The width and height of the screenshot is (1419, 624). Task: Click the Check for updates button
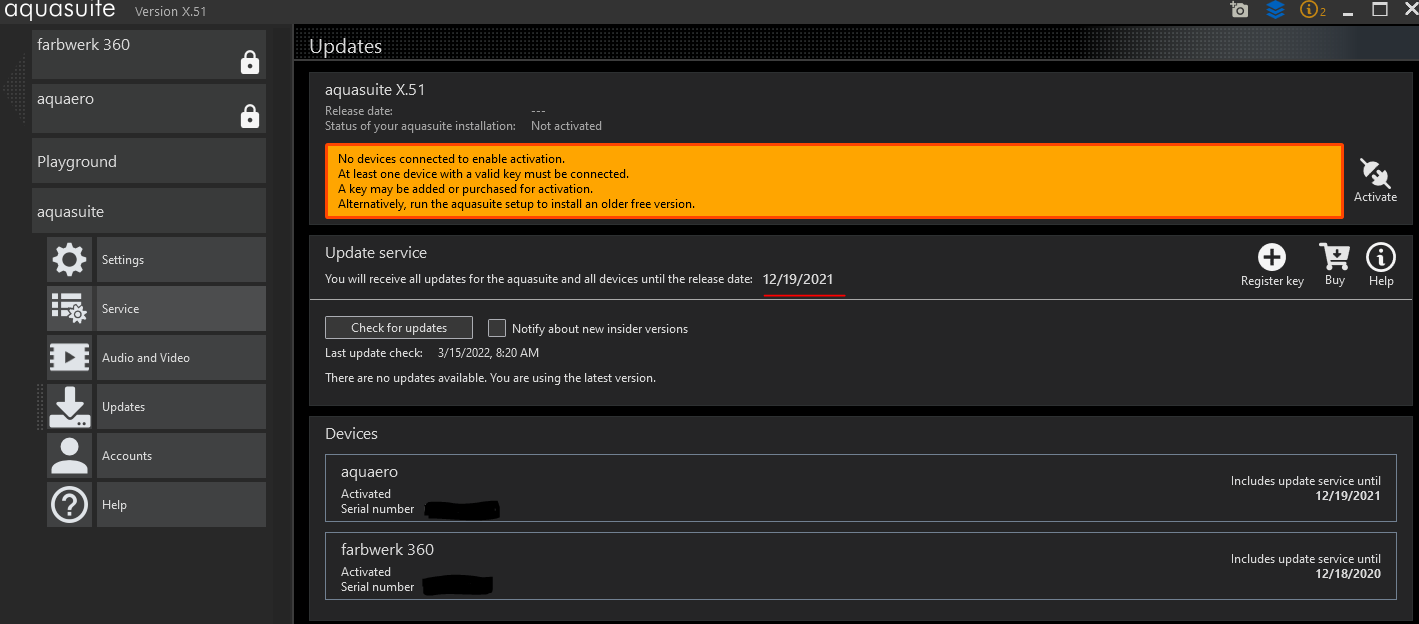399,328
